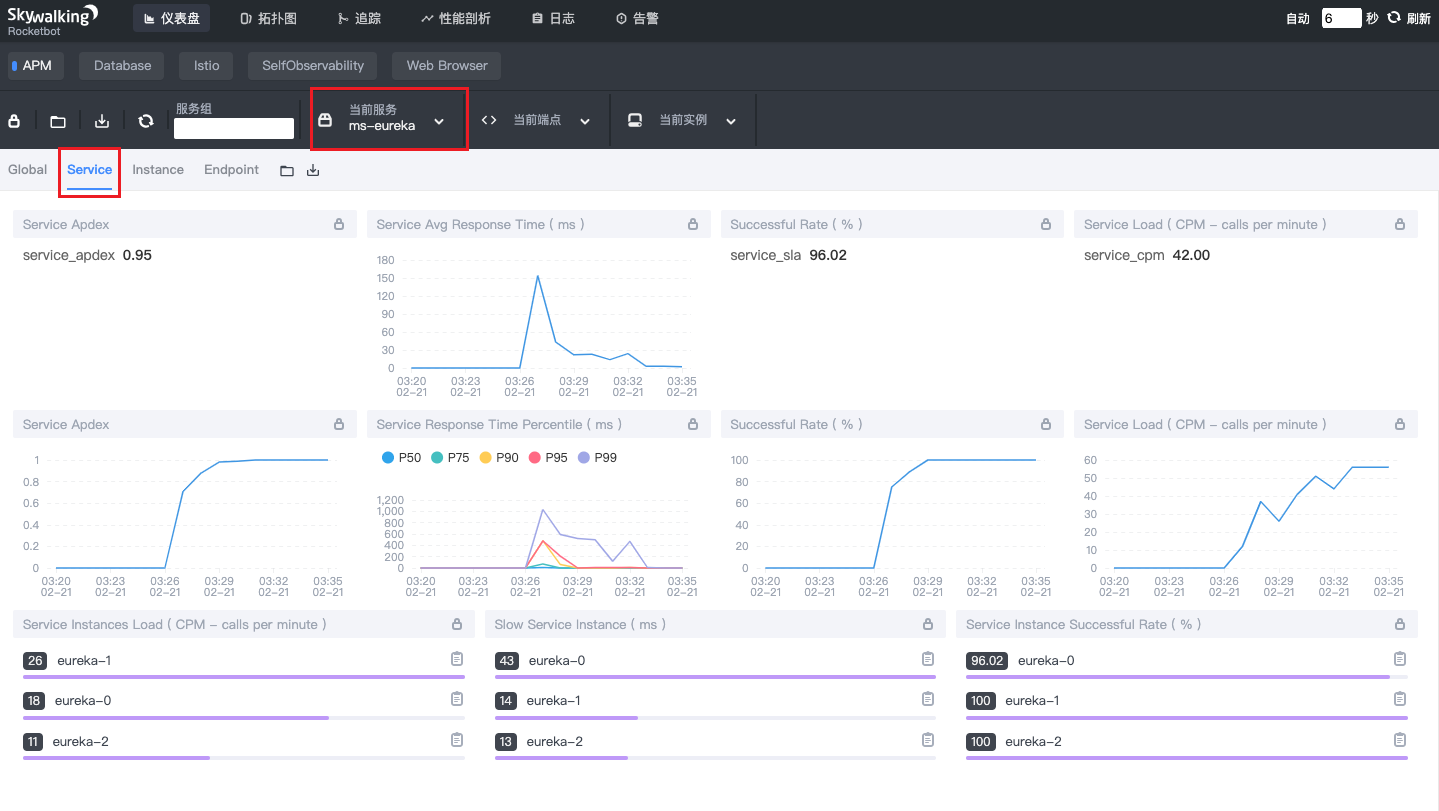Image resolution: width=1439 pixels, height=811 pixels.
Task: Click the "service_cpm" metric label
Action: tap(1124, 255)
